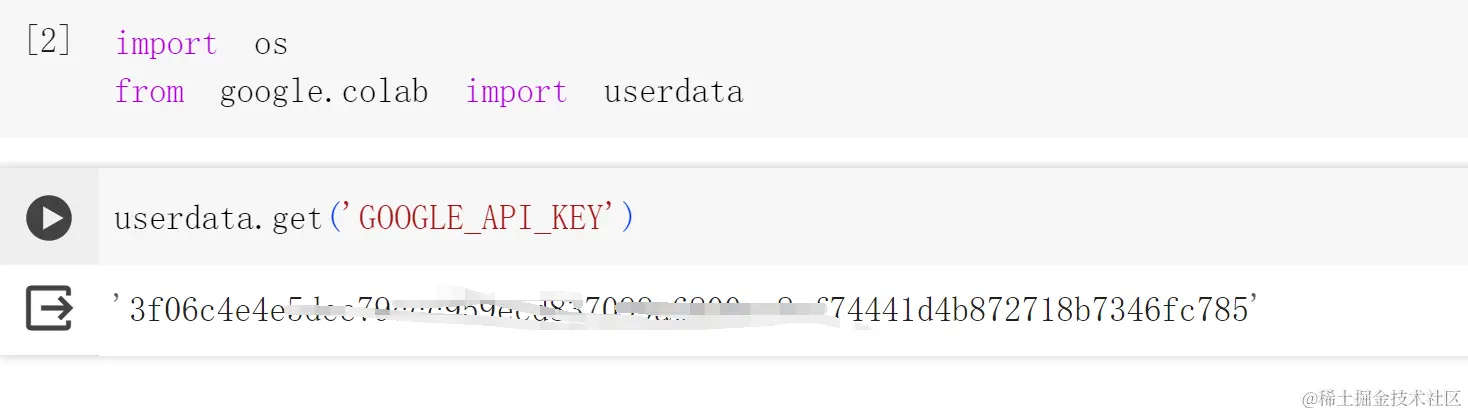1468x415 pixels.
Task: Click the blurred middle section of output key
Action: pos(600,310)
